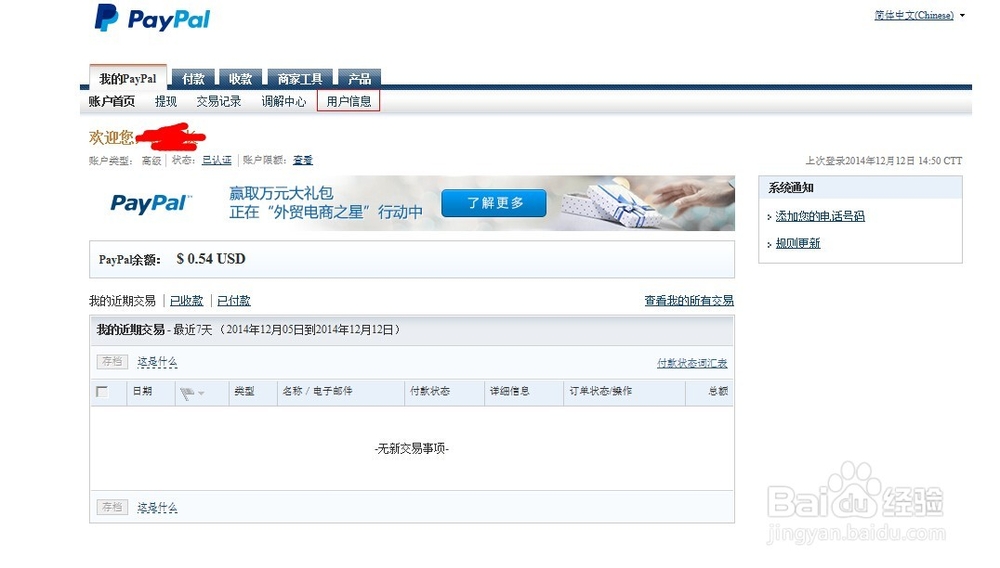The height and width of the screenshot is (568, 1000).
Task: Open the 商家工具 tab
Action: (300, 78)
